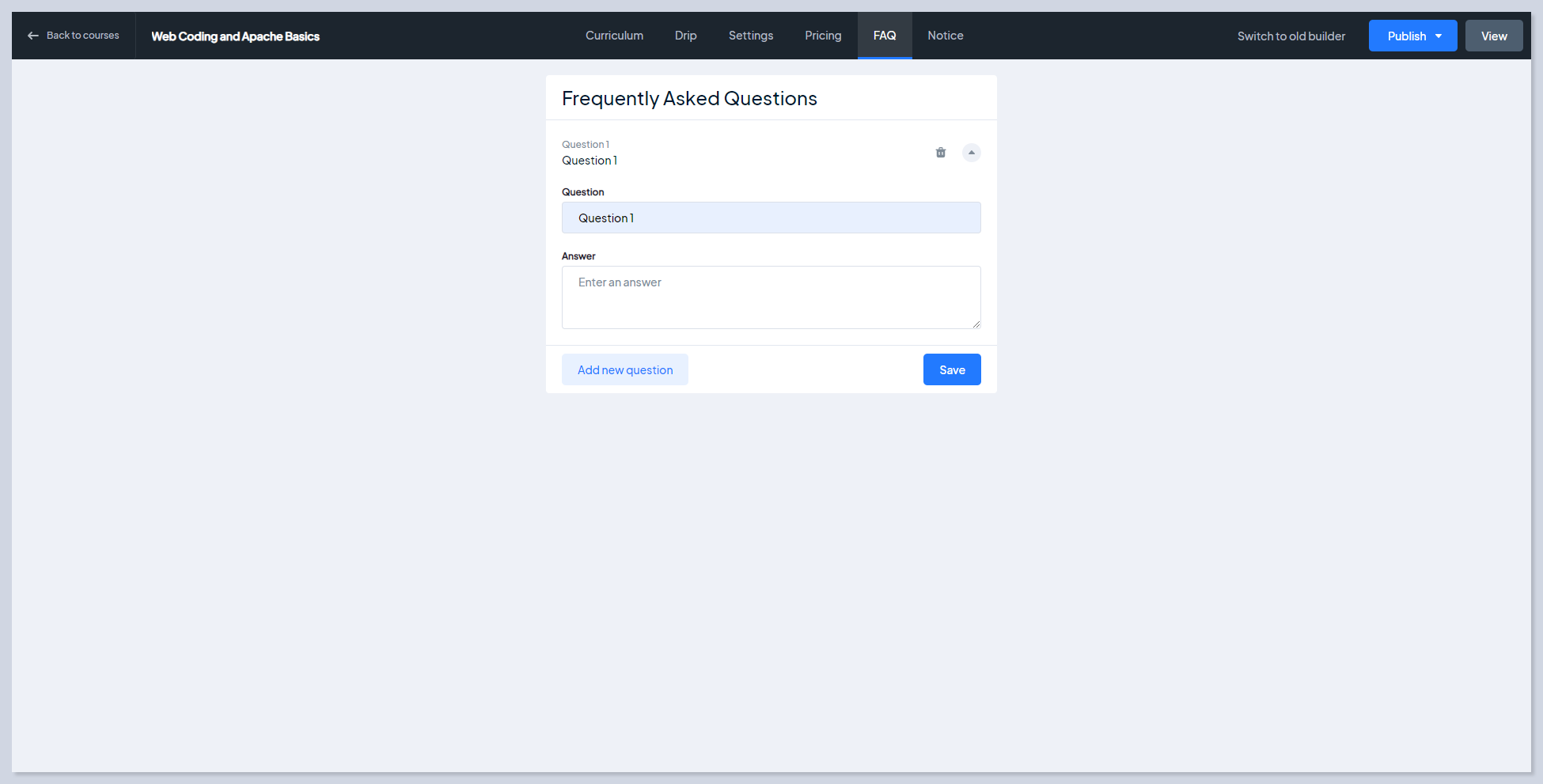Click the FAQ tab
This screenshot has height=784, width=1543.
(884, 36)
